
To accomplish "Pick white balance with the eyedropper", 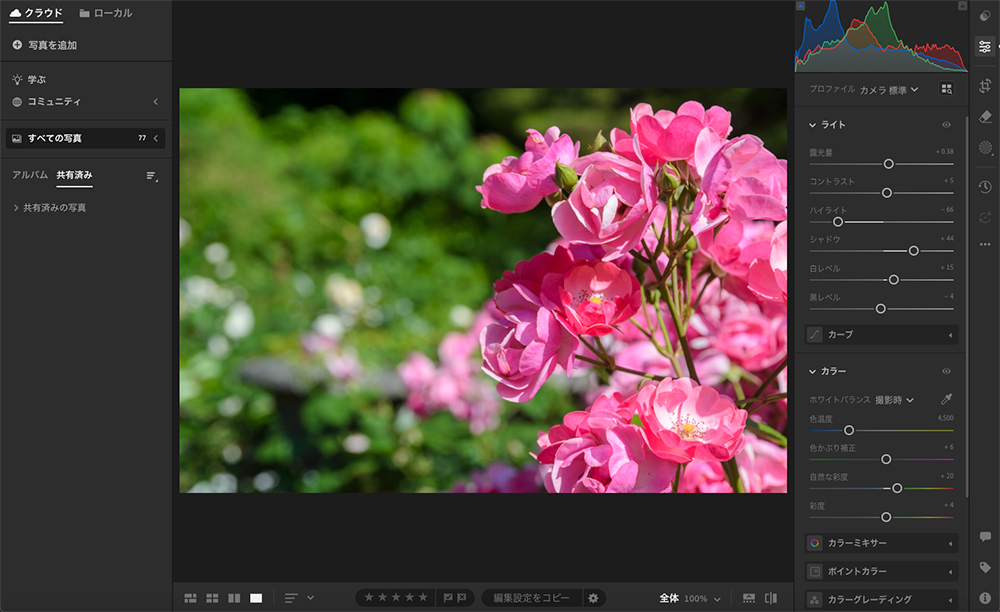I will tap(946, 399).
